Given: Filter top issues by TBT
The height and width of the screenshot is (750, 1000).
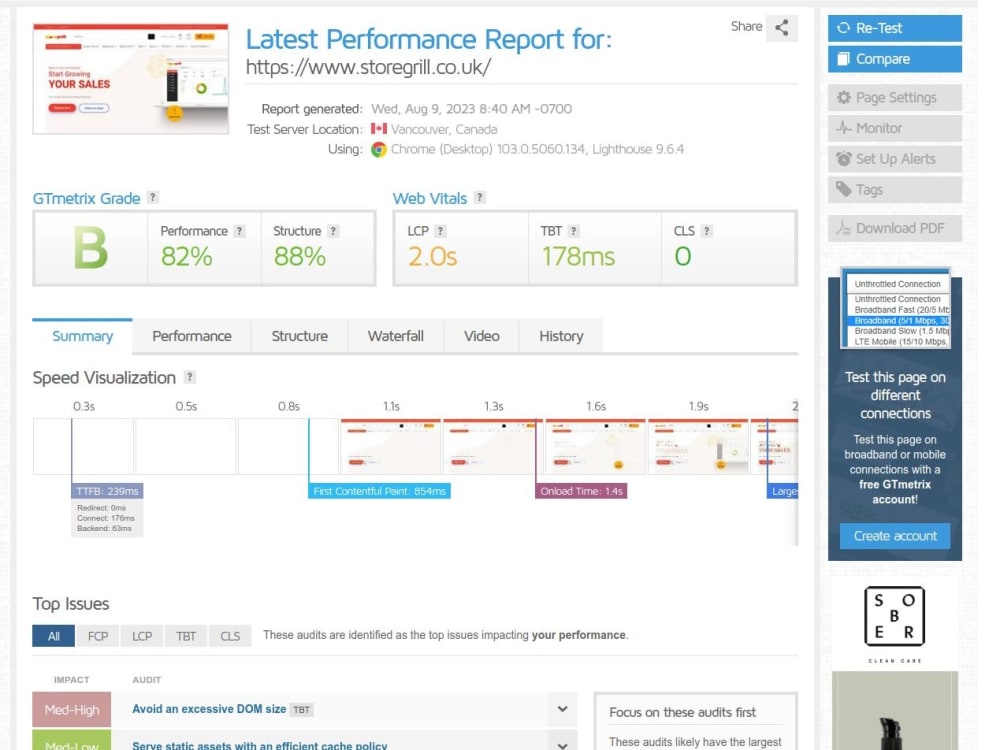Looking at the screenshot, I should [186, 636].
